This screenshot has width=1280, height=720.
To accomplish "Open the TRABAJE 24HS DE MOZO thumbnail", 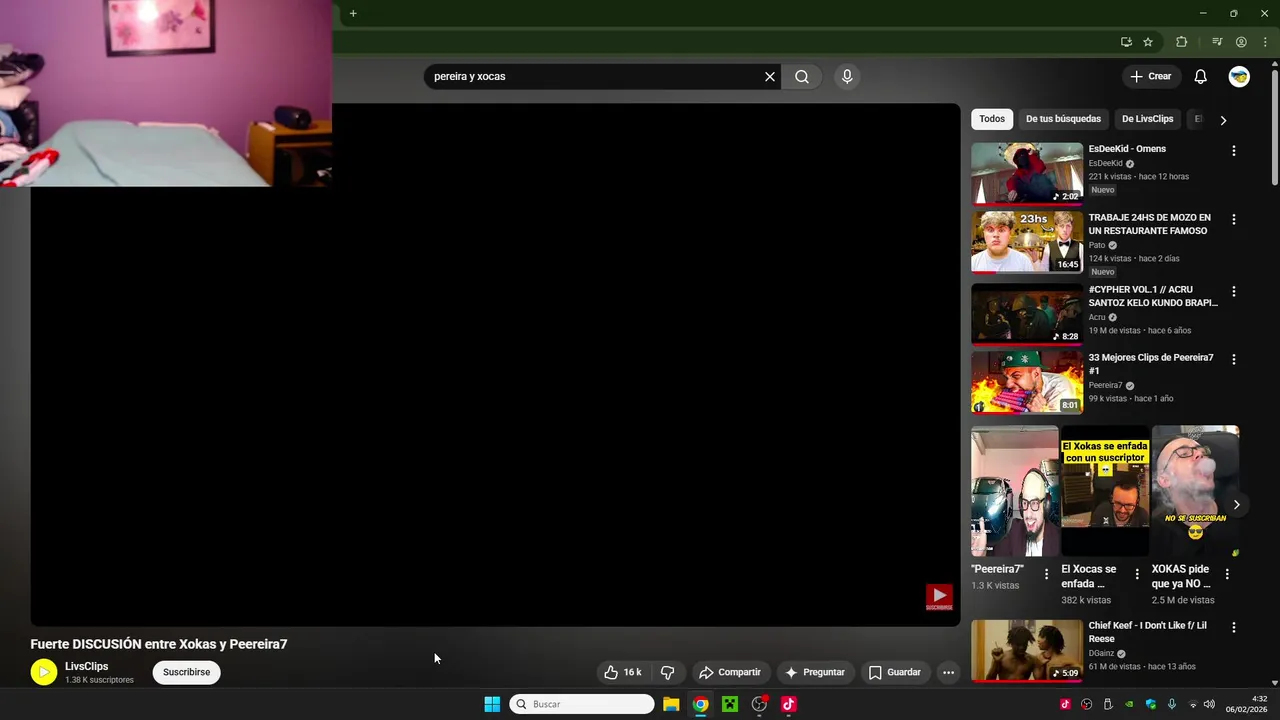I will coord(1027,242).
